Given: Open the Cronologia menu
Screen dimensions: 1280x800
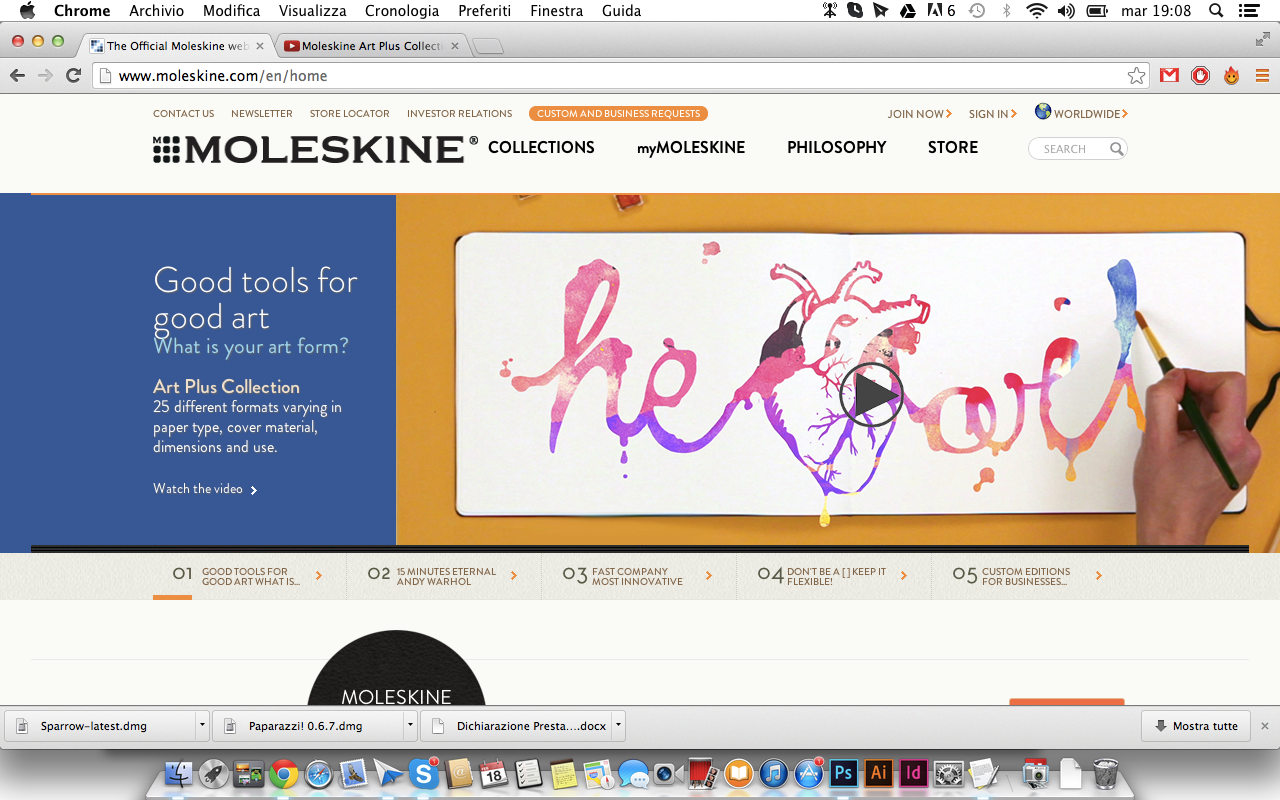Looking at the screenshot, I should (x=402, y=11).
